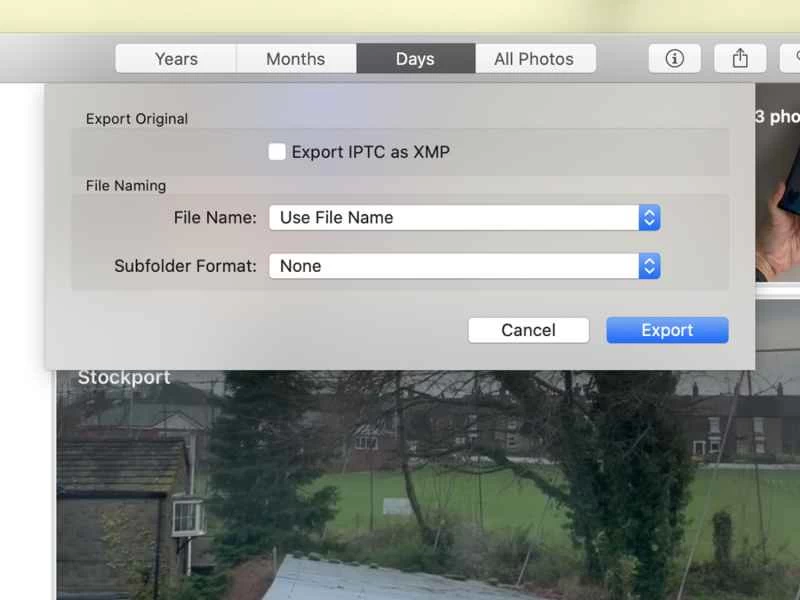Viewport: 800px width, 600px height.
Task: Switch to the Years view
Action: point(175,58)
